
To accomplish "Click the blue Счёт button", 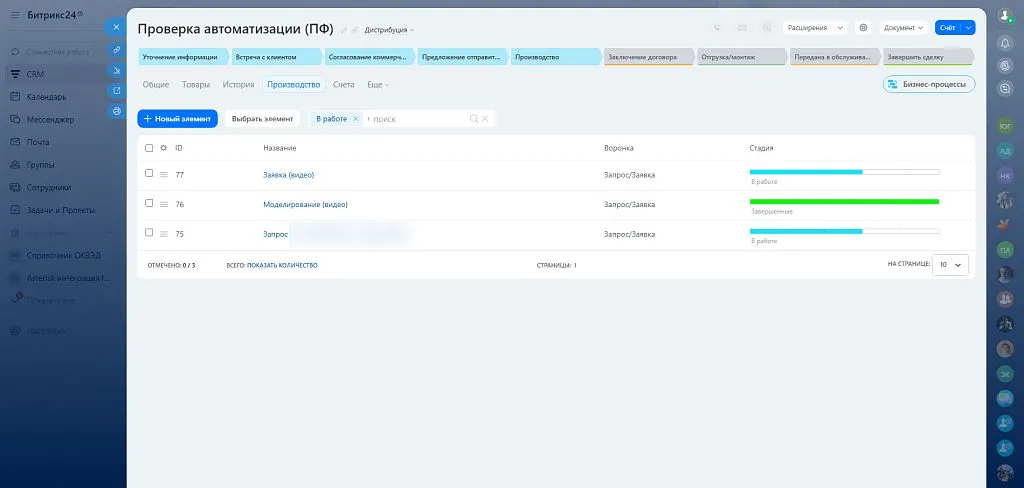I will (948, 27).
